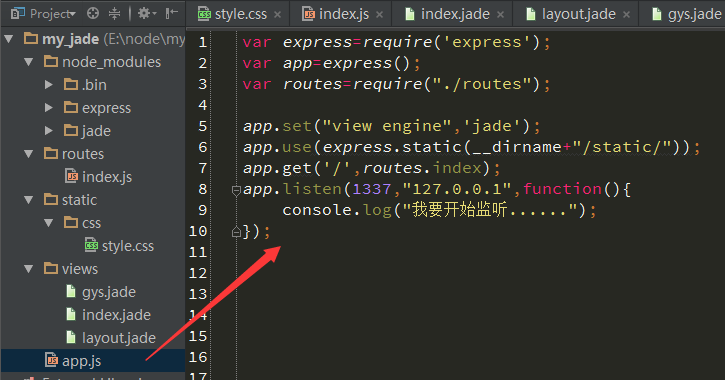Place cursor on 'express' string in line 1
Viewport: 725px width, 380px height.
click(x=486, y=43)
